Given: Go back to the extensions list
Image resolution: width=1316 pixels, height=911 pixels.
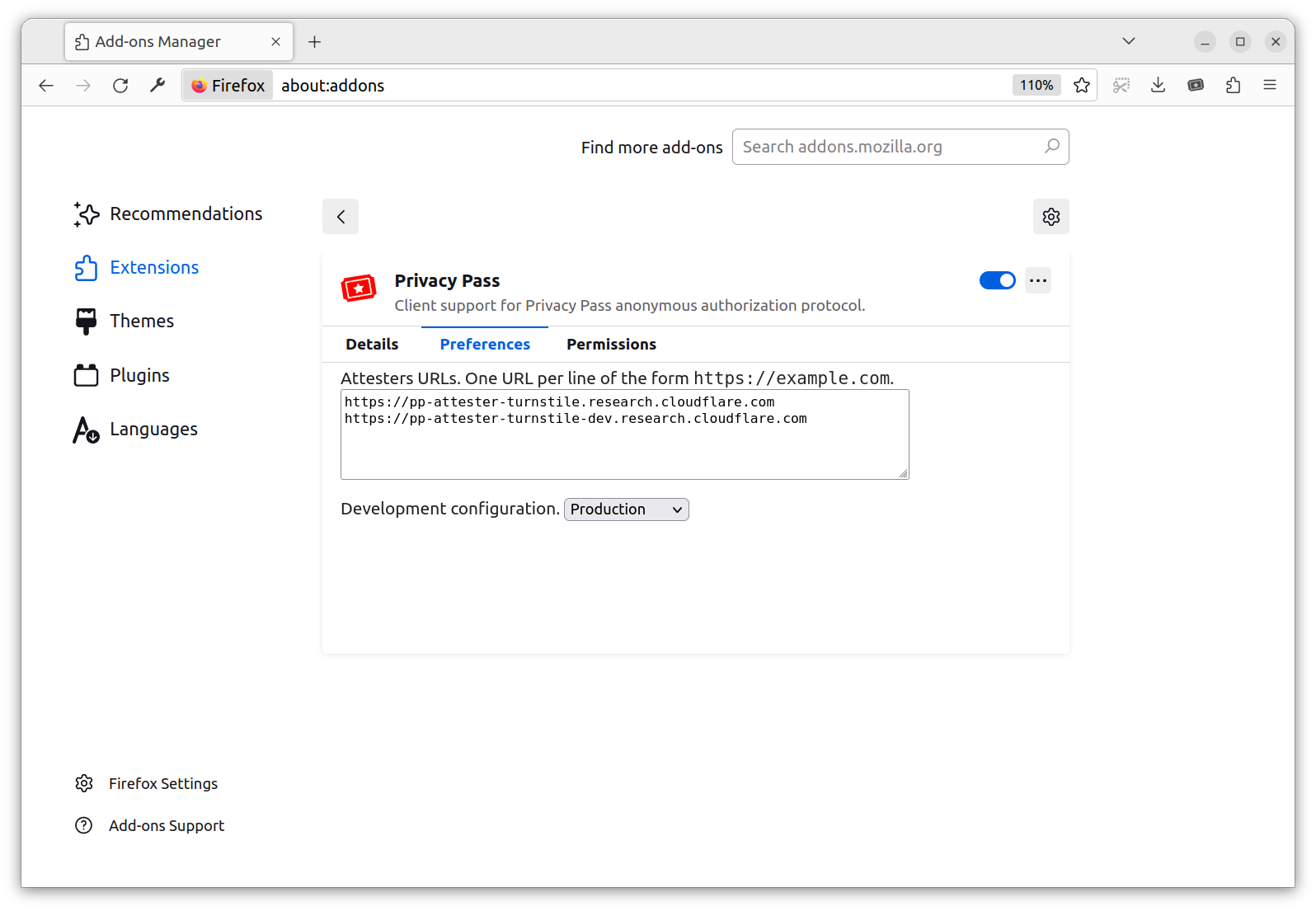Looking at the screenshot, I should [341, 217].
